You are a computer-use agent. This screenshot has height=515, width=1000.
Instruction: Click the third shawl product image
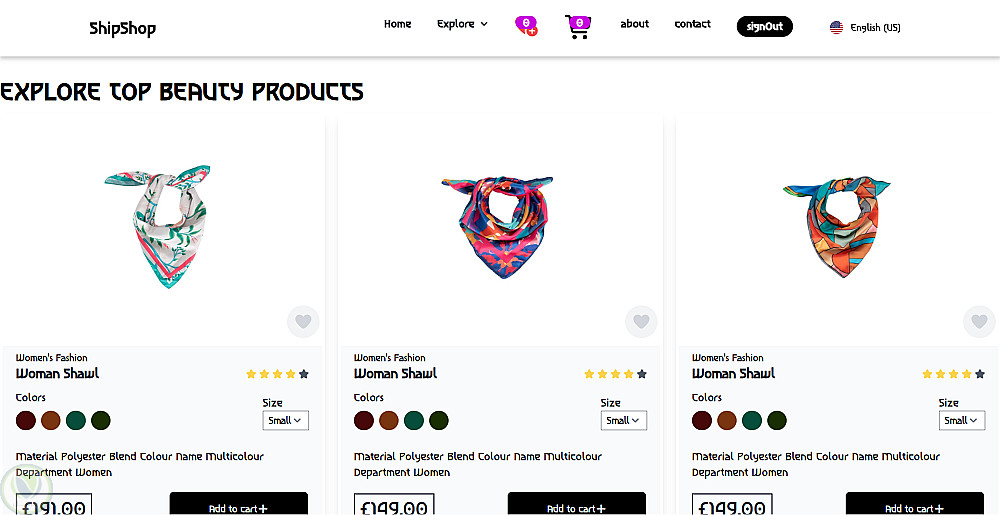(x=836, y=225)
